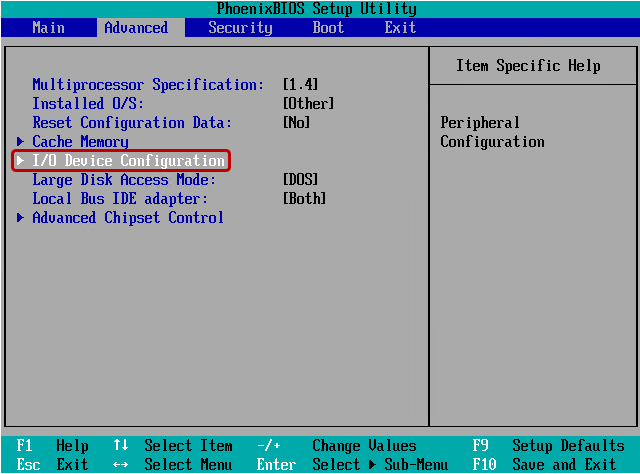Viewport: 640px width, 474px height.
Task: Go to the Exit tab
Action: (x=400, y=28)
